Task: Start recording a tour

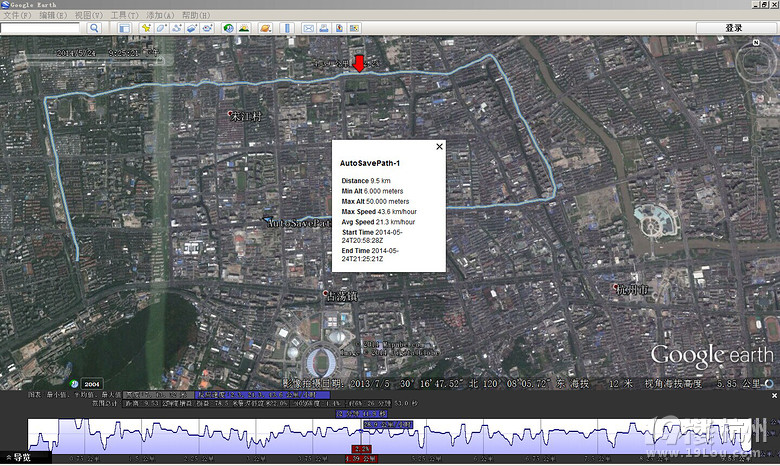Action: 207,28
